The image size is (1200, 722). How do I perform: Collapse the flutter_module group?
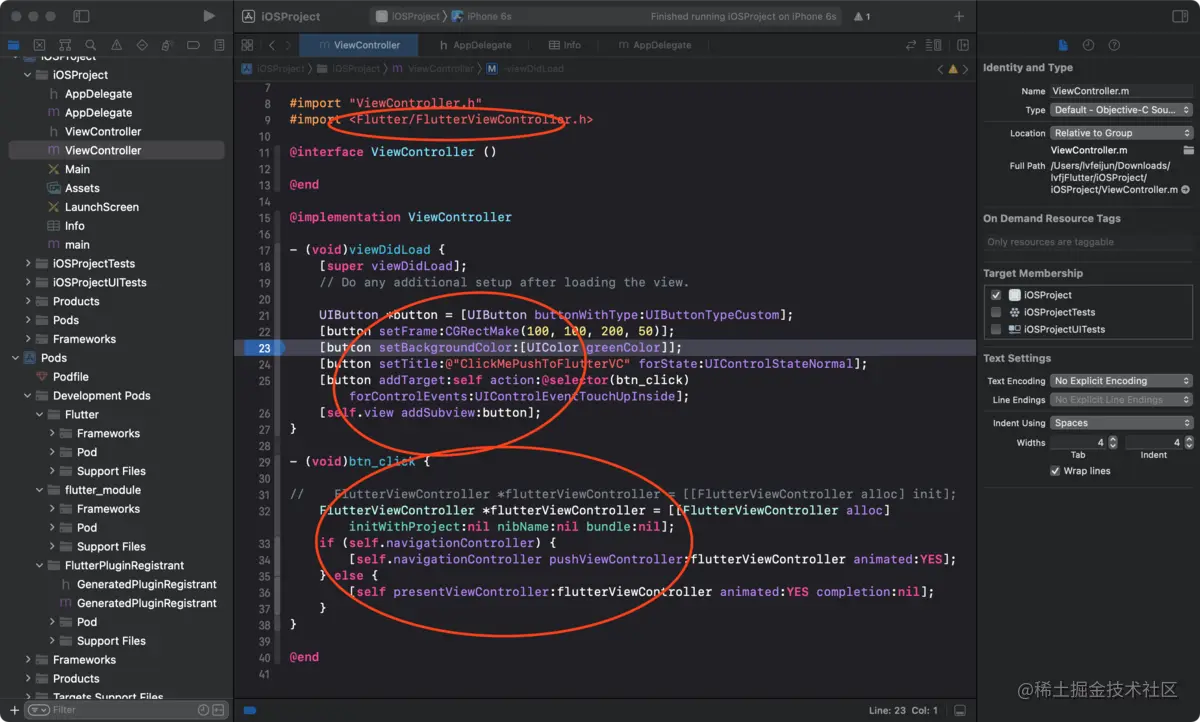[40, 490]
